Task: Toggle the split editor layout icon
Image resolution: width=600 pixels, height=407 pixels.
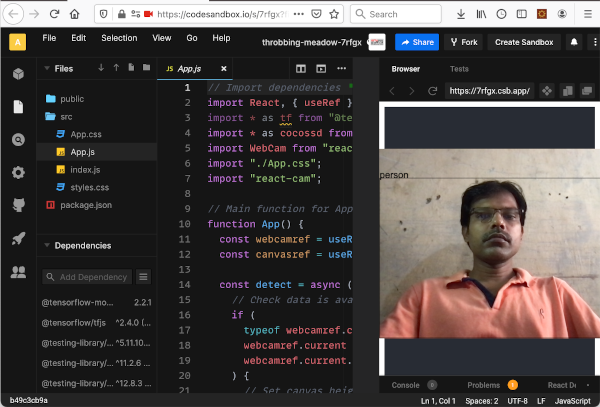Action: (301, 69)
